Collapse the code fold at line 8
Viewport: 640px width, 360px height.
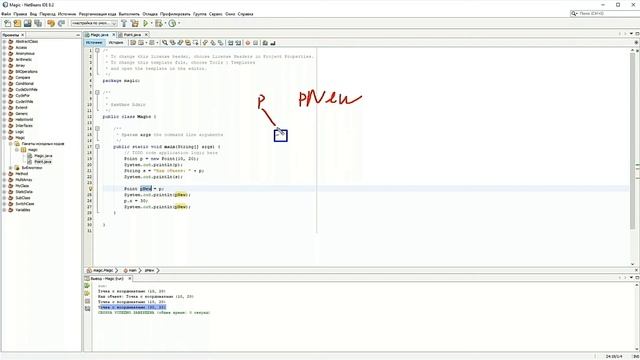pyautogui.click(x=97, y=93)
